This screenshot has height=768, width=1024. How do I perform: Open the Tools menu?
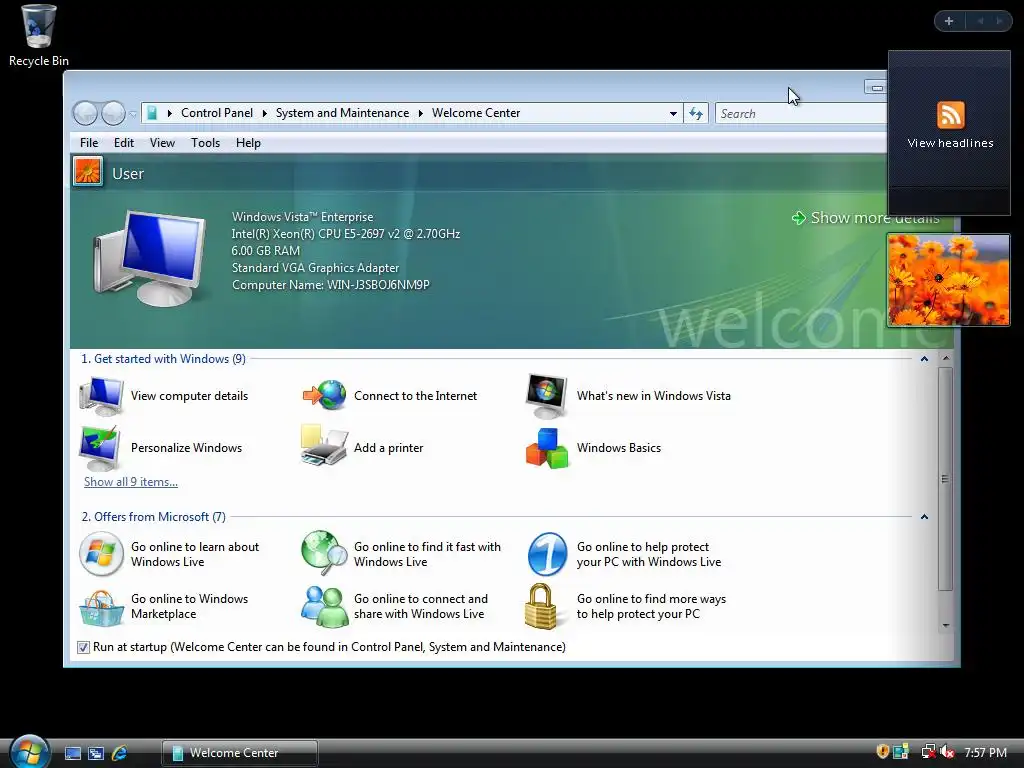point(205,143)
